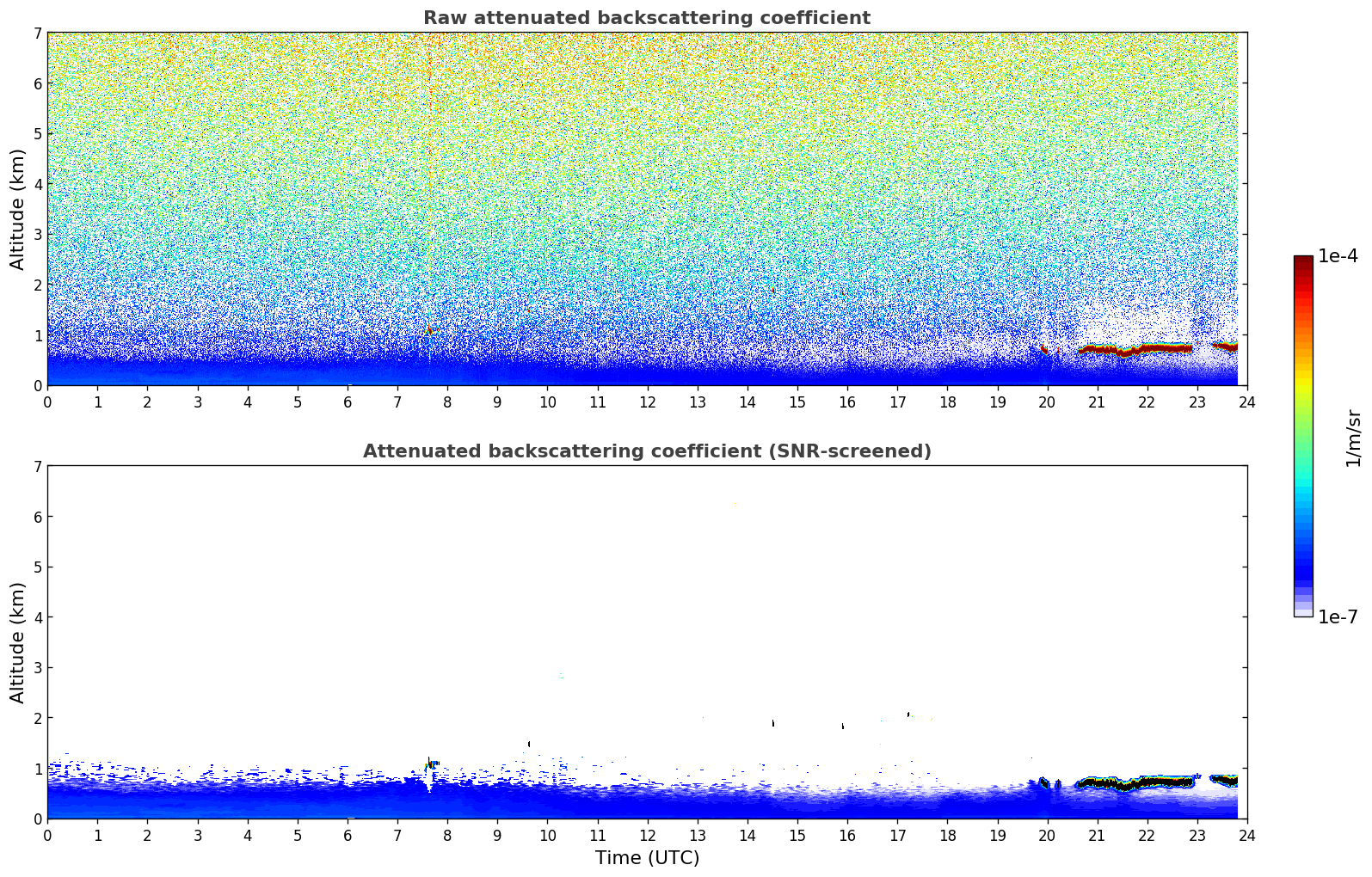The height and width of the screenshot is (877, 1372).
Task: Click the y-axis tick '3' on the bottom plot
Action: 38,668
